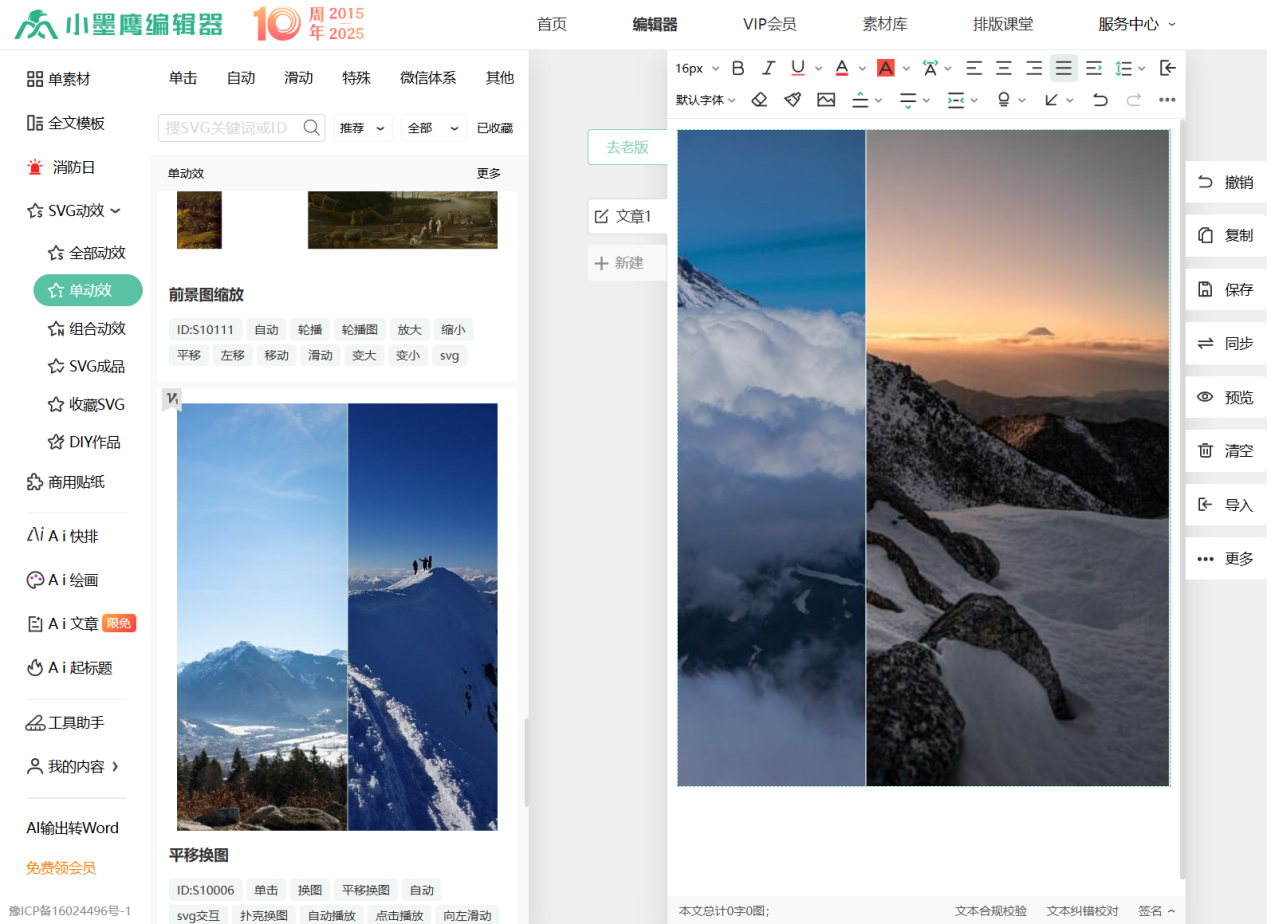The width and height of the screenshot is (1267, 924).
Task: Insert an image via toolbar picture icon
Action: pos(826,100)
